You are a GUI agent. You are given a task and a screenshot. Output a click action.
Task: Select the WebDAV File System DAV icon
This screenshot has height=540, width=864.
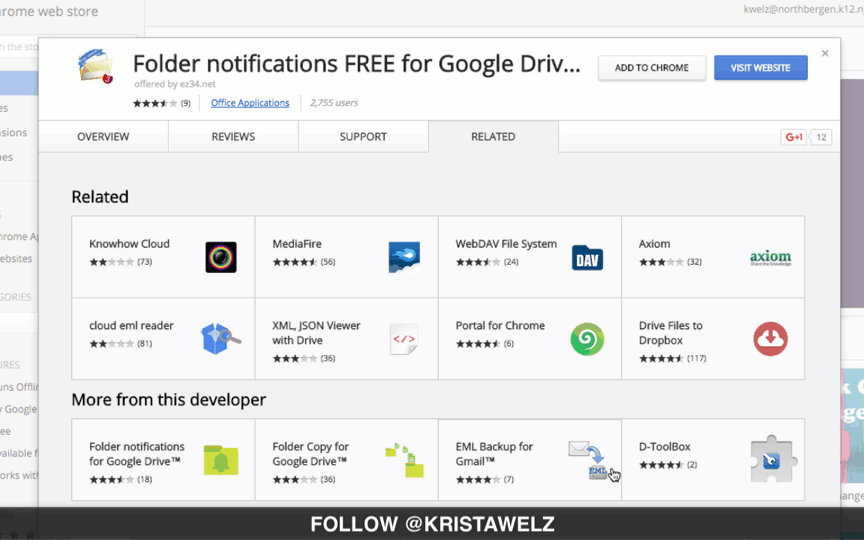click(x=587, y=257)
